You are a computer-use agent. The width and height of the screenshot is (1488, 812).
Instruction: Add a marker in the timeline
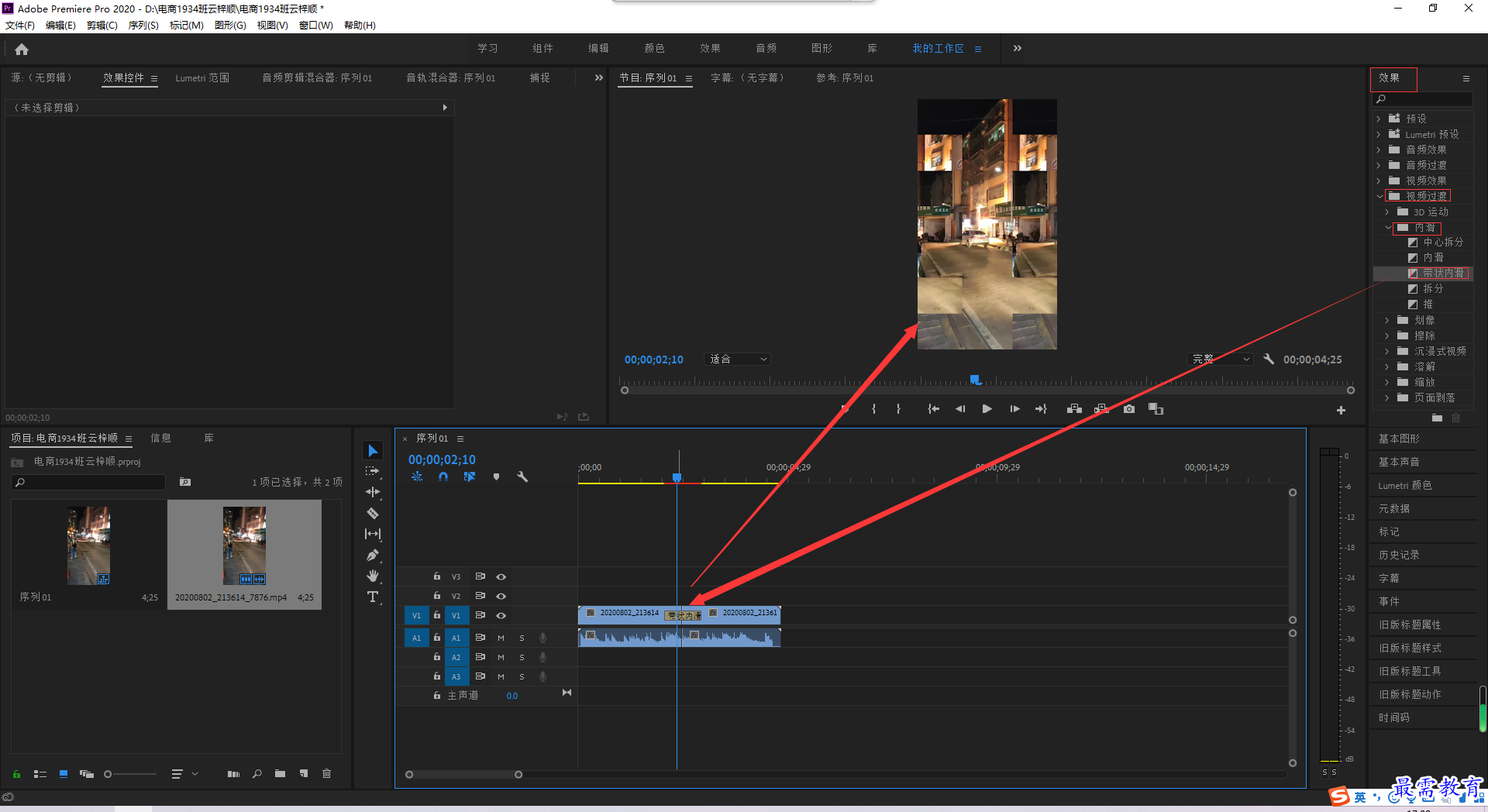coord(496,477)
